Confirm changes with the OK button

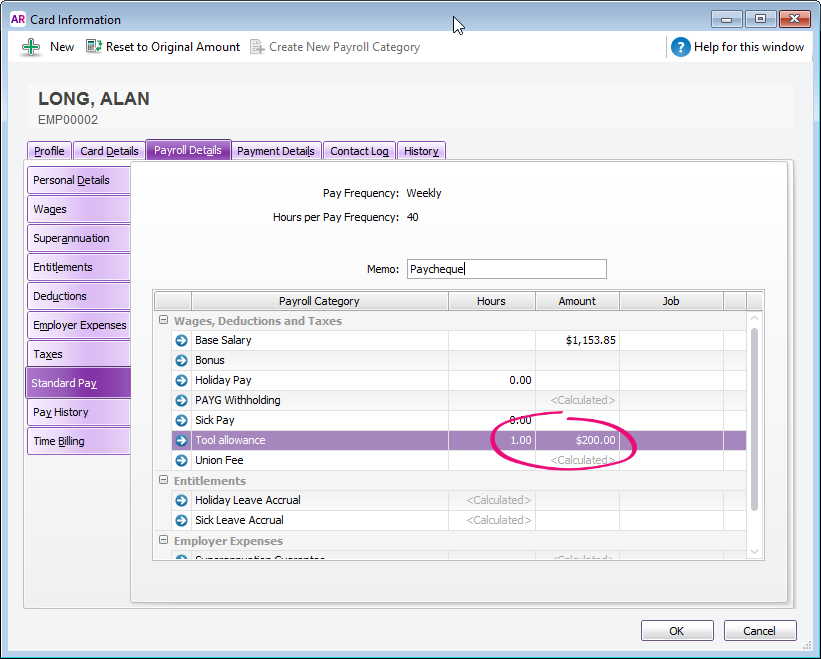(677, 630)
